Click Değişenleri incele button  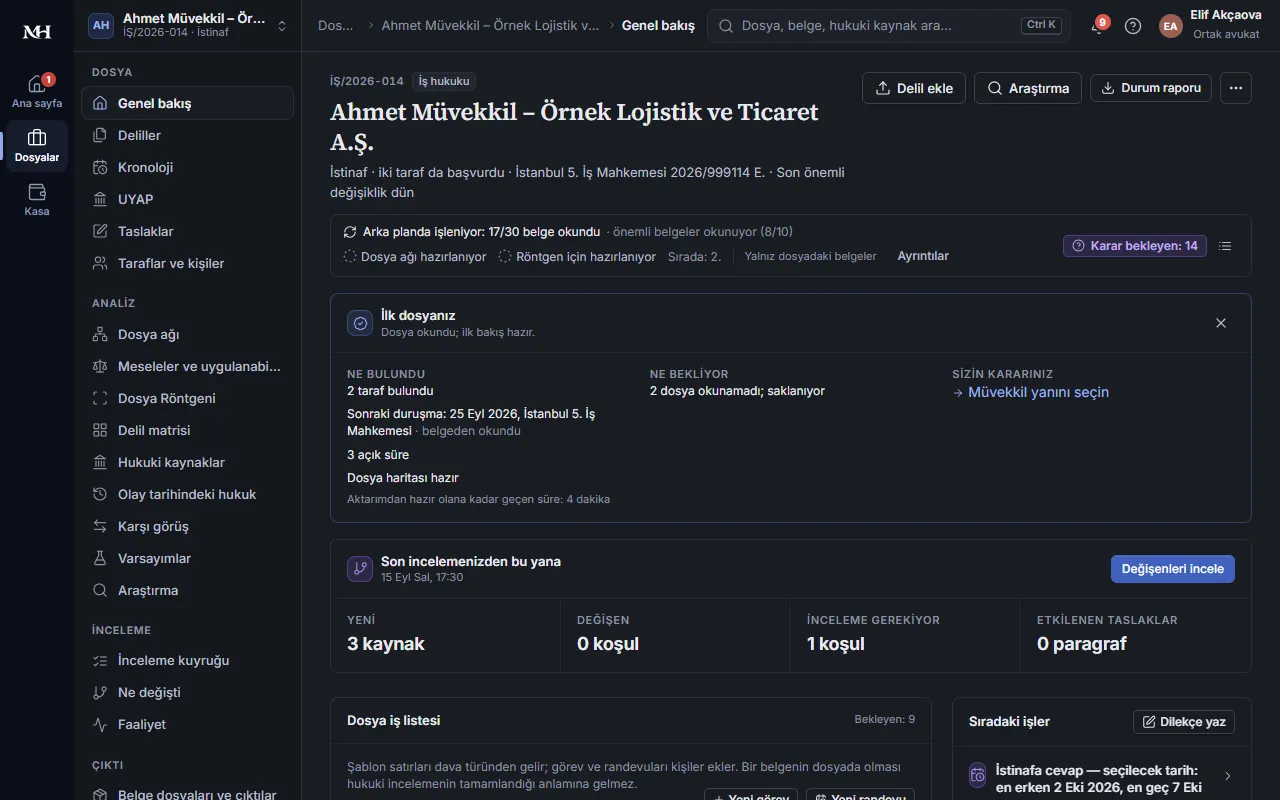[x=1173, y=569]
